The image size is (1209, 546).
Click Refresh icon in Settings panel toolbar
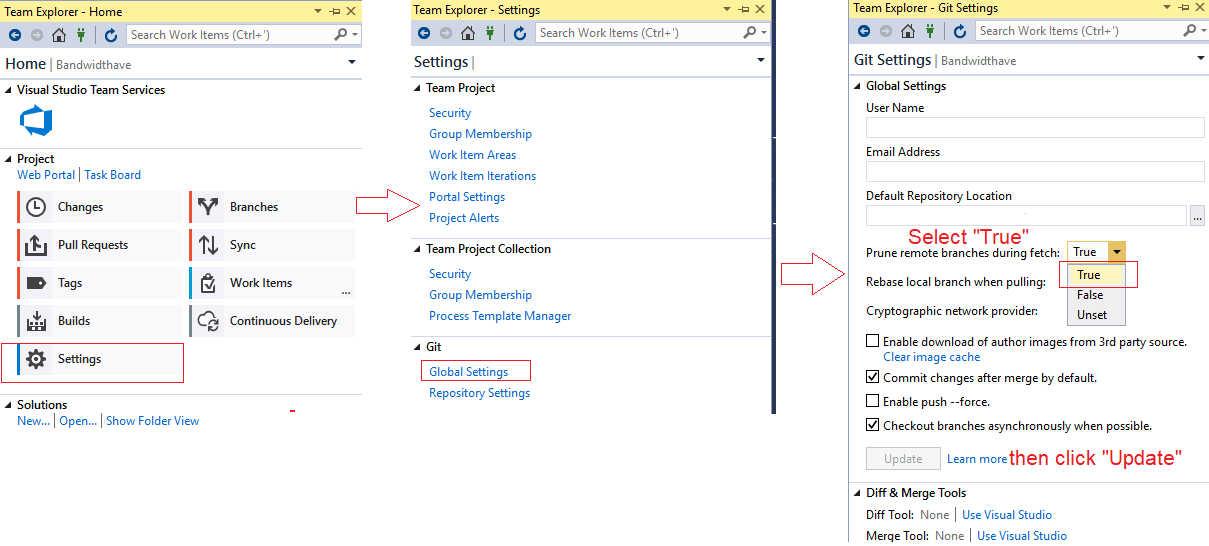(x=520, y=33)
